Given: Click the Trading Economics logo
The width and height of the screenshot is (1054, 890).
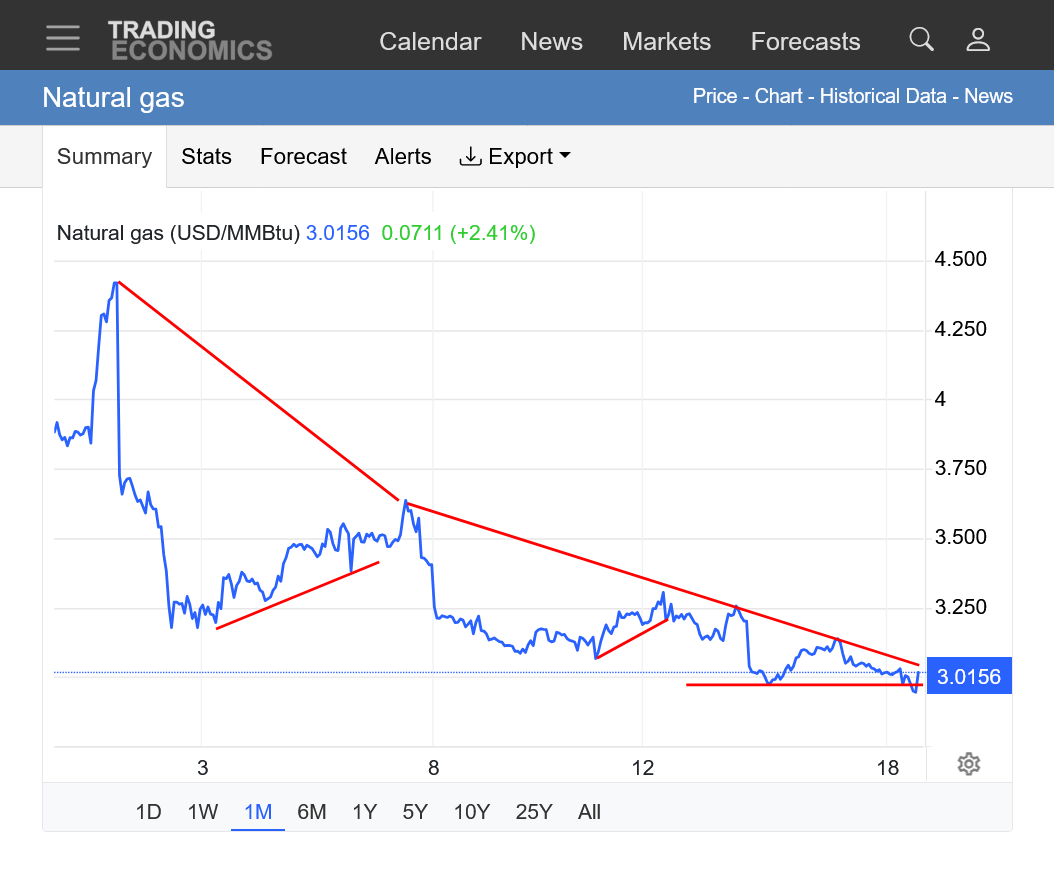Looking at the screenshot, I should pyautogui.click(x=190, y=40).
